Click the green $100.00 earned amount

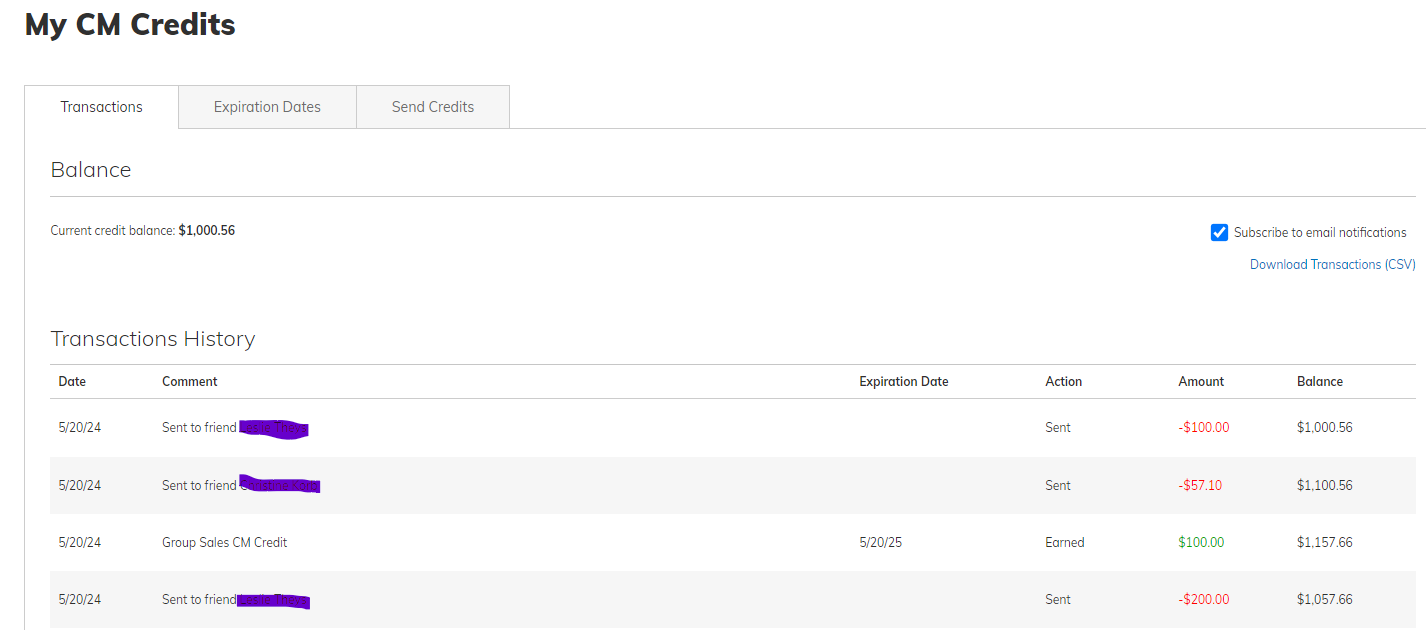(1201, 543)
